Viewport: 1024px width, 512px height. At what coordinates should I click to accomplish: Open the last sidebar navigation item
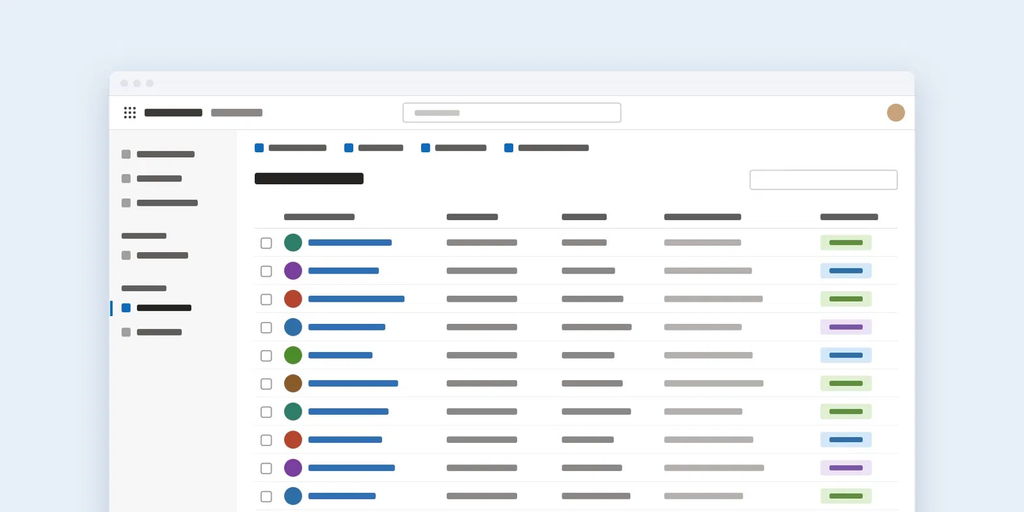(152, 332)
